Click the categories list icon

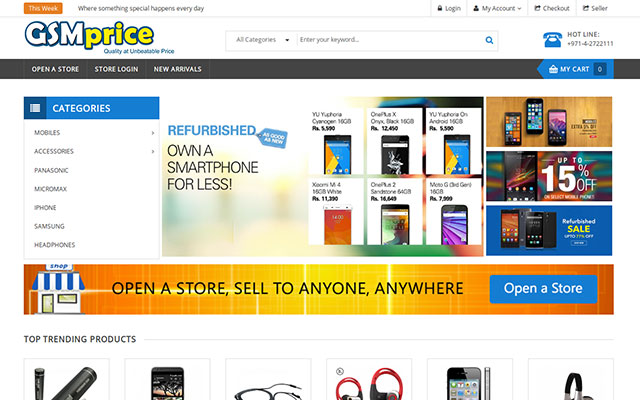click(x=35, y=108)
